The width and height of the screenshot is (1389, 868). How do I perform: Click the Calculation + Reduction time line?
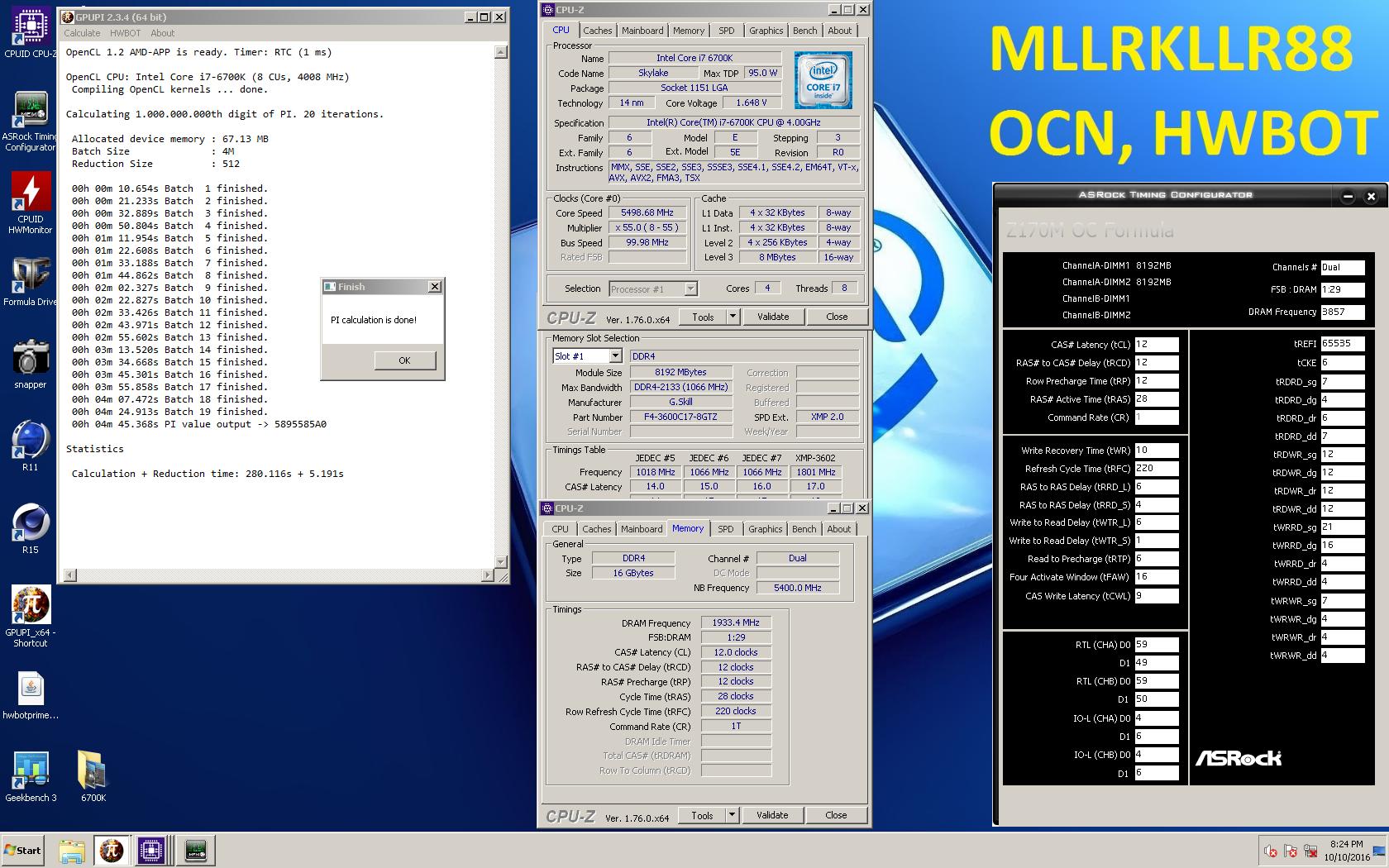click(208, 474)
